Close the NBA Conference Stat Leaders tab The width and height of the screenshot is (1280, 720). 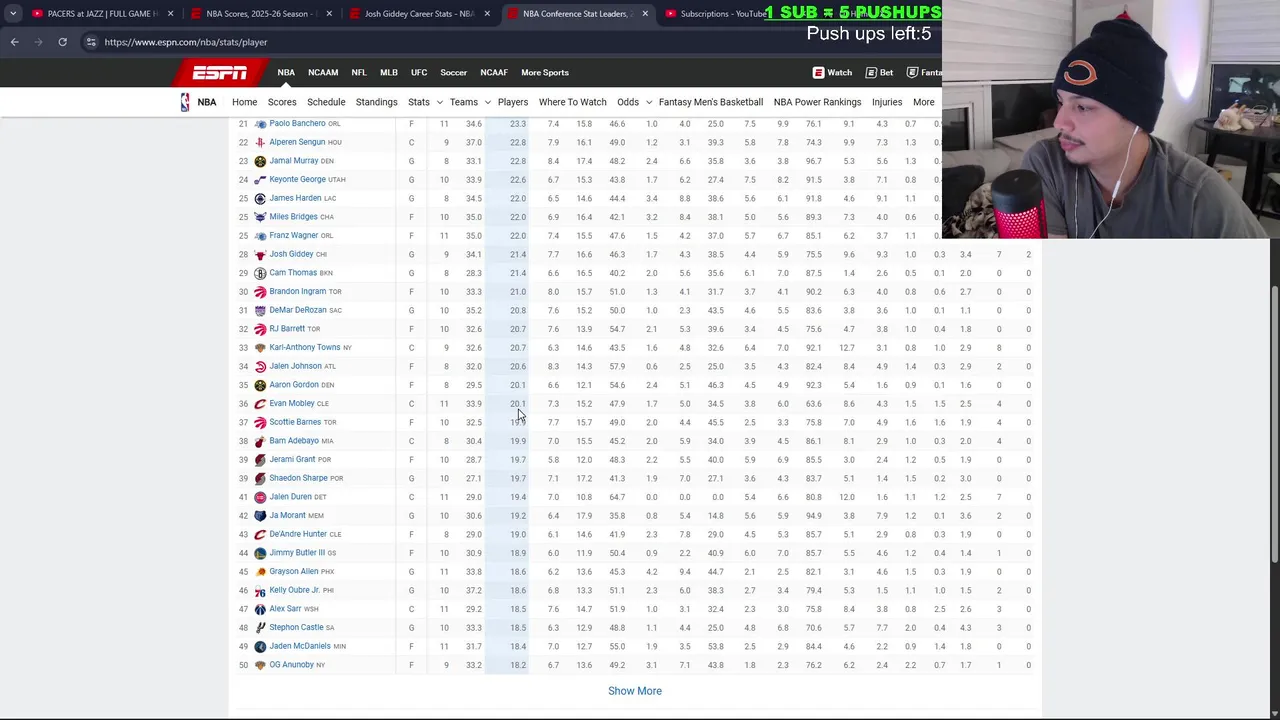(645, 14)
